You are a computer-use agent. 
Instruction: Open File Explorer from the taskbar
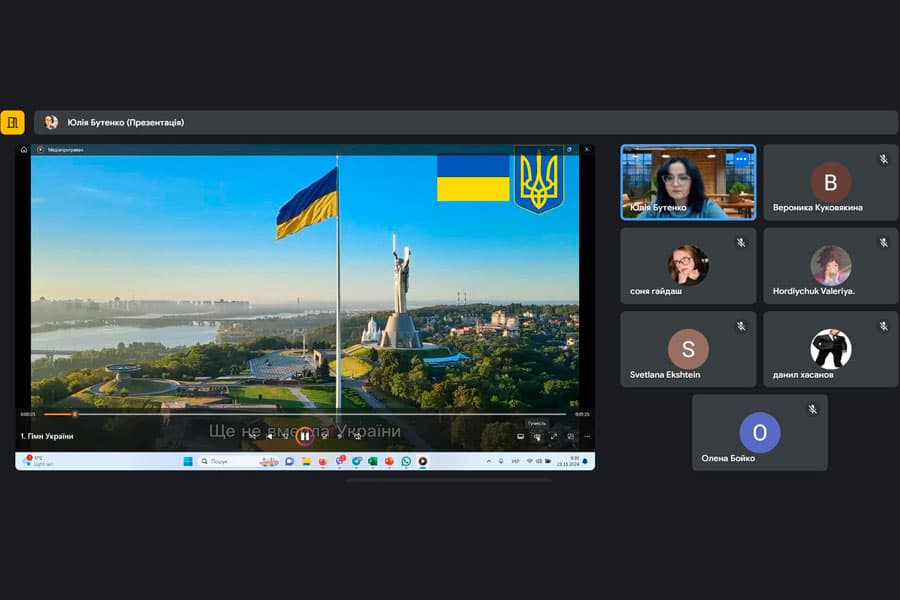tap(306, 461)
